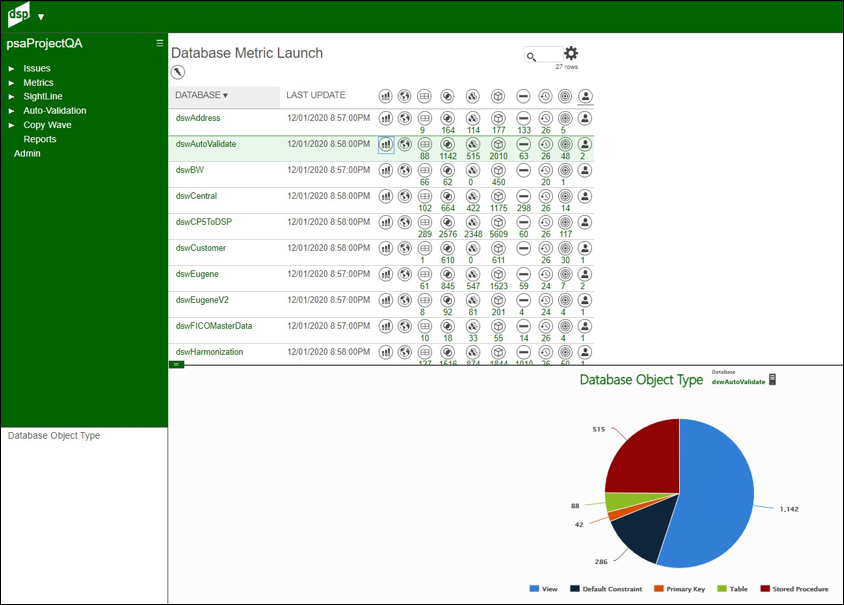Image resolution: width=844 pixels, height=605 pixels.
Task: Click the Table legend color swatch
Action: pyautogui.click(x=722, y=588)
